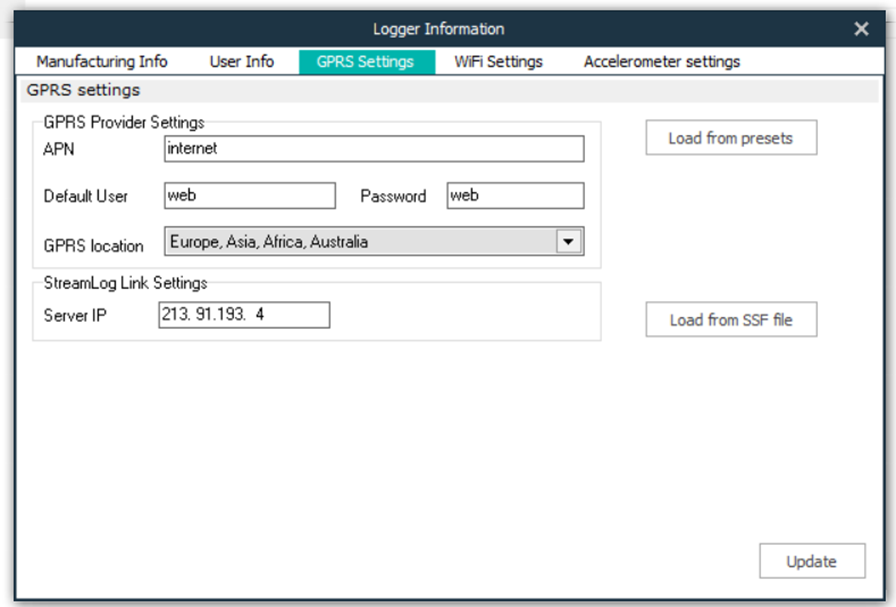The height and width of the screenshot is (607, 896).
Task: Click into the APN input field
Action: [x=373, y=149]
